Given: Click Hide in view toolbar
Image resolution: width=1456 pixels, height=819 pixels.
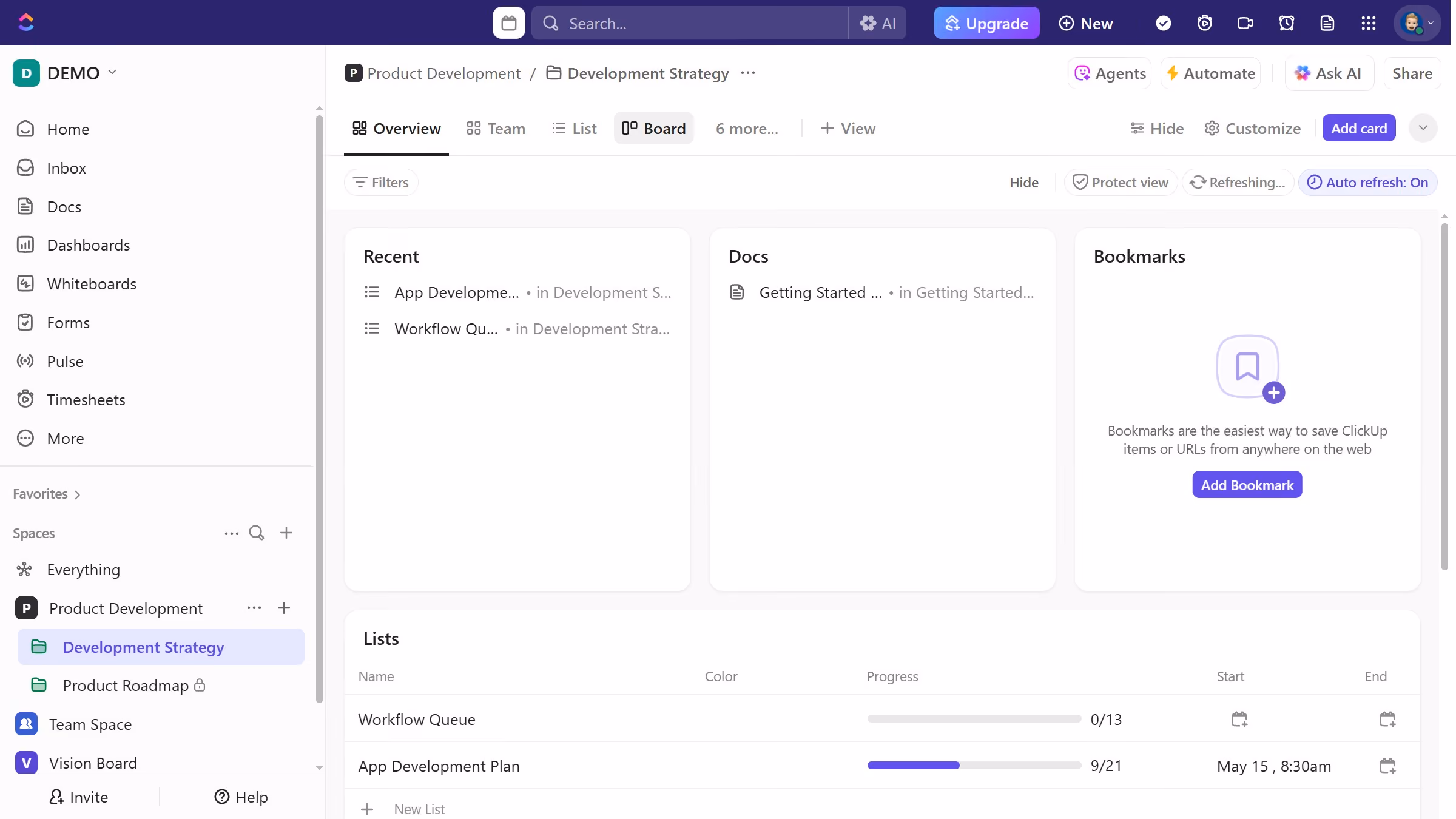Looking at the screenshot, I should click(1157, 129).
